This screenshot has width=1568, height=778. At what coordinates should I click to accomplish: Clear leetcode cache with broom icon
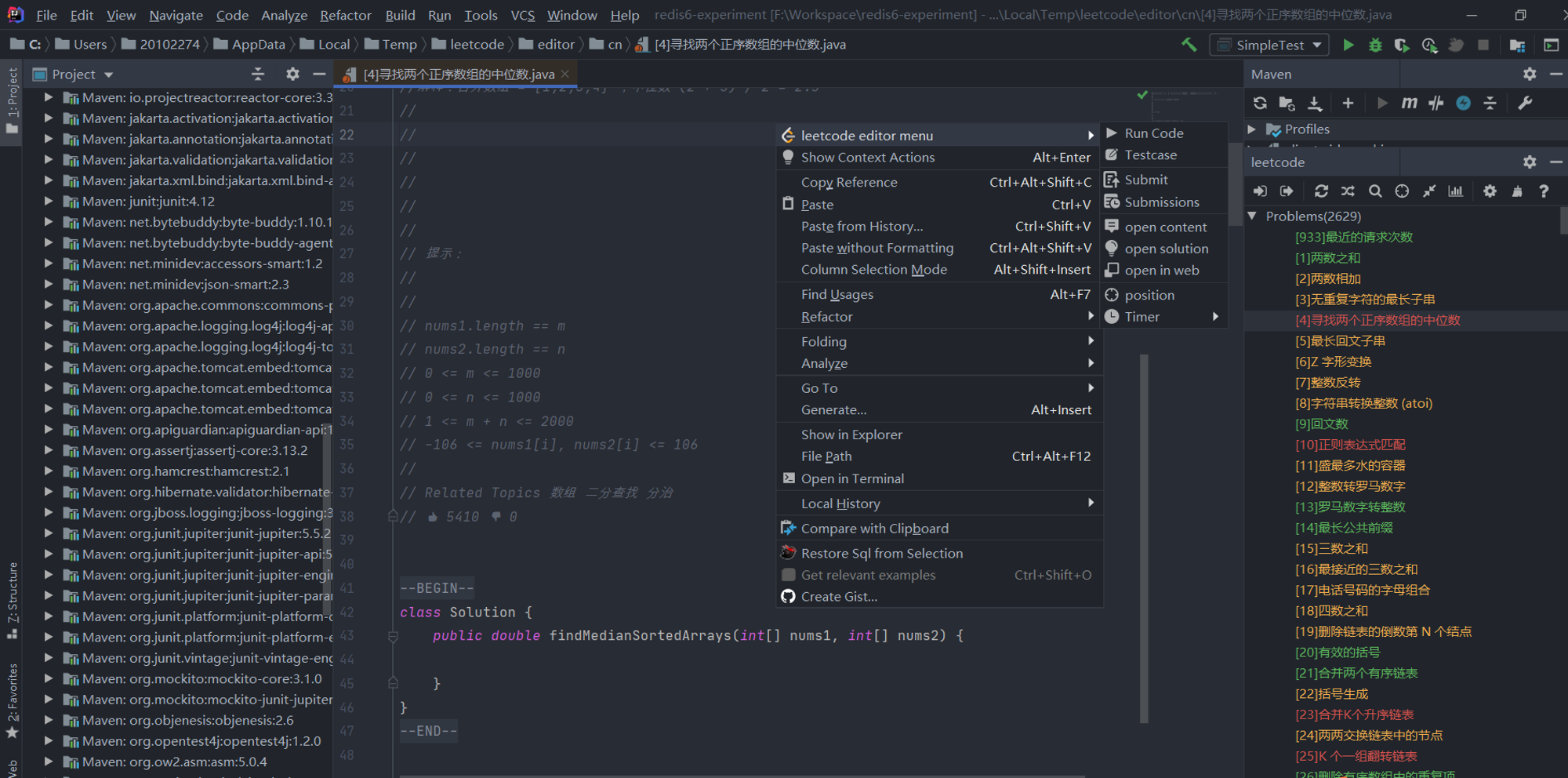(x=1517, y=191)
